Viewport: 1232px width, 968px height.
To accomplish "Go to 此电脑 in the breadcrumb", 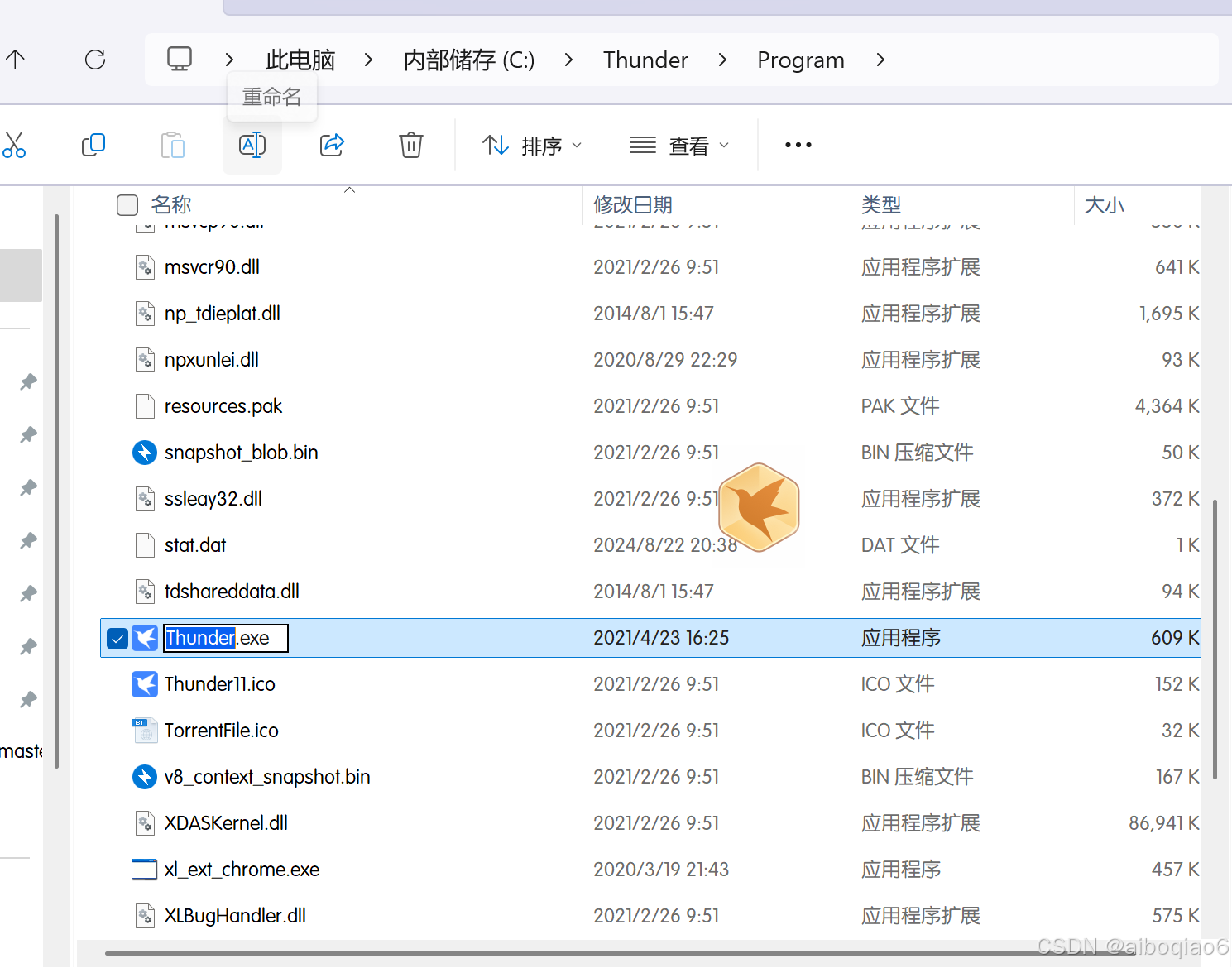I will pyautogui.click(x=300, y=60).
